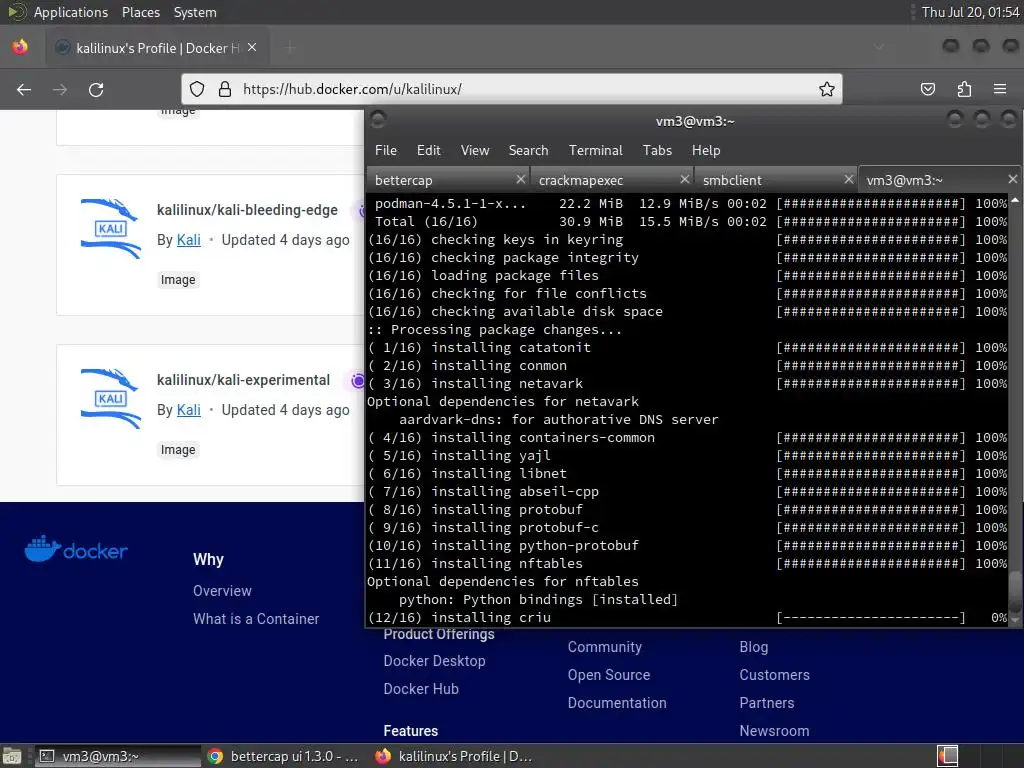Click the Docker whale logo in footer

(76, 549)
